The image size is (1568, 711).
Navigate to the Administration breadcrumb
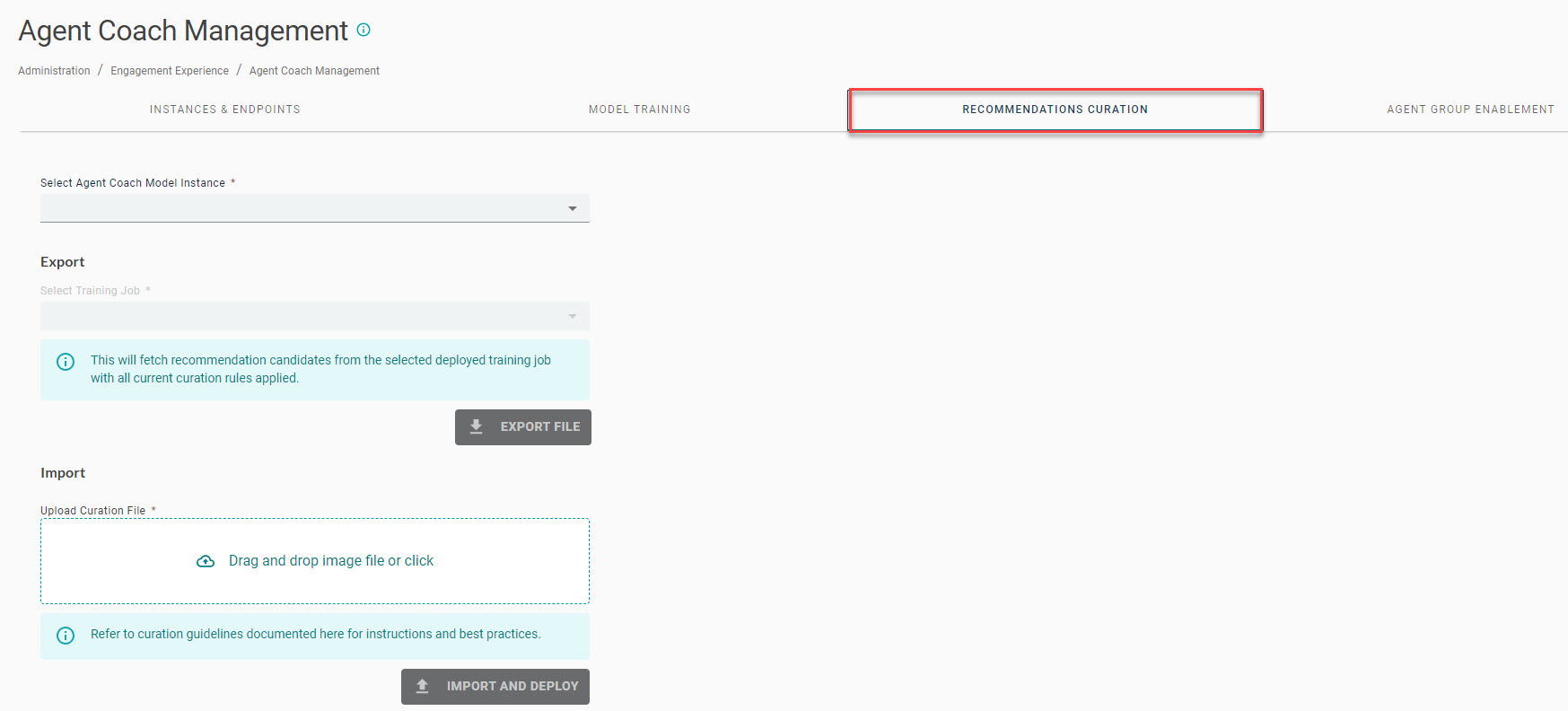coord(54,71)
